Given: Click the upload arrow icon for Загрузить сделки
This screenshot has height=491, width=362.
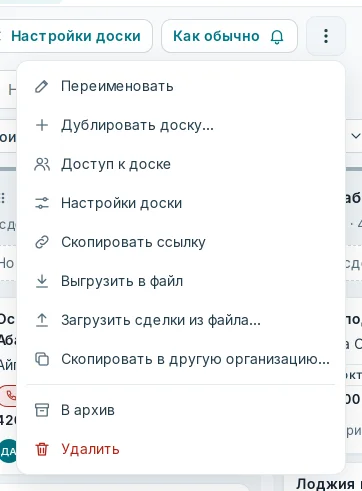Looking at the screenshot, I should click(42, 320).
